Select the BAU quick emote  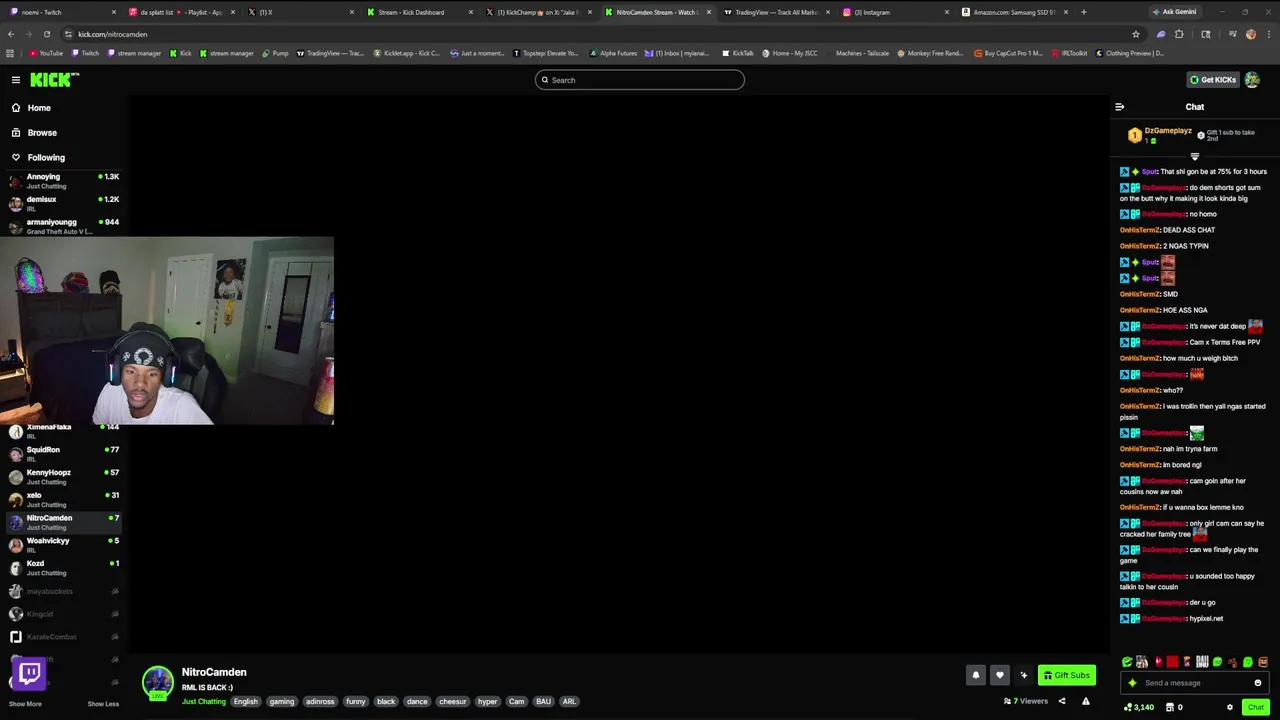(x=1202, y=662)
